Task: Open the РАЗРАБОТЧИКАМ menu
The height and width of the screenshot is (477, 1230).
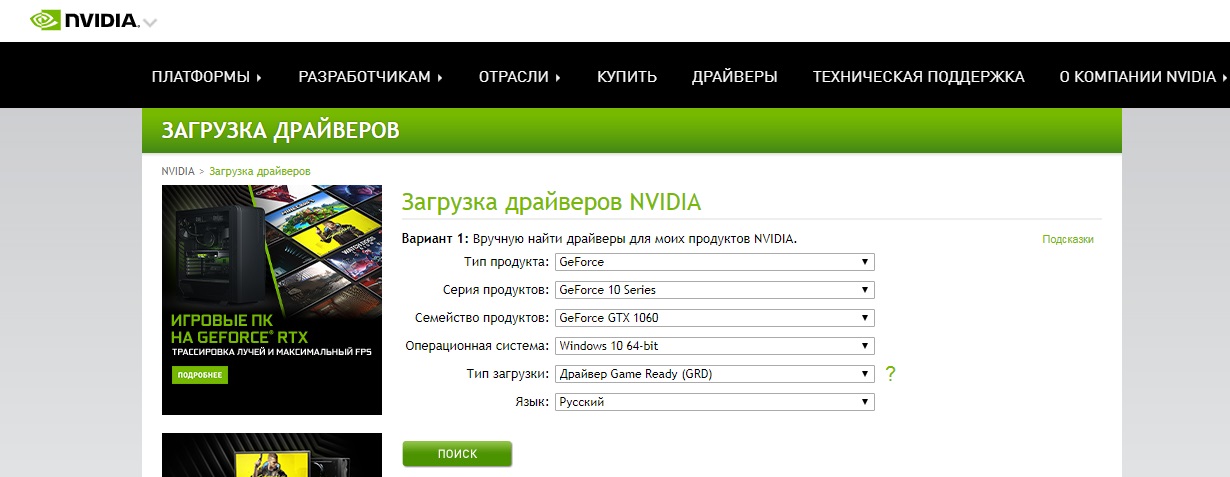Action: [371, 77]
